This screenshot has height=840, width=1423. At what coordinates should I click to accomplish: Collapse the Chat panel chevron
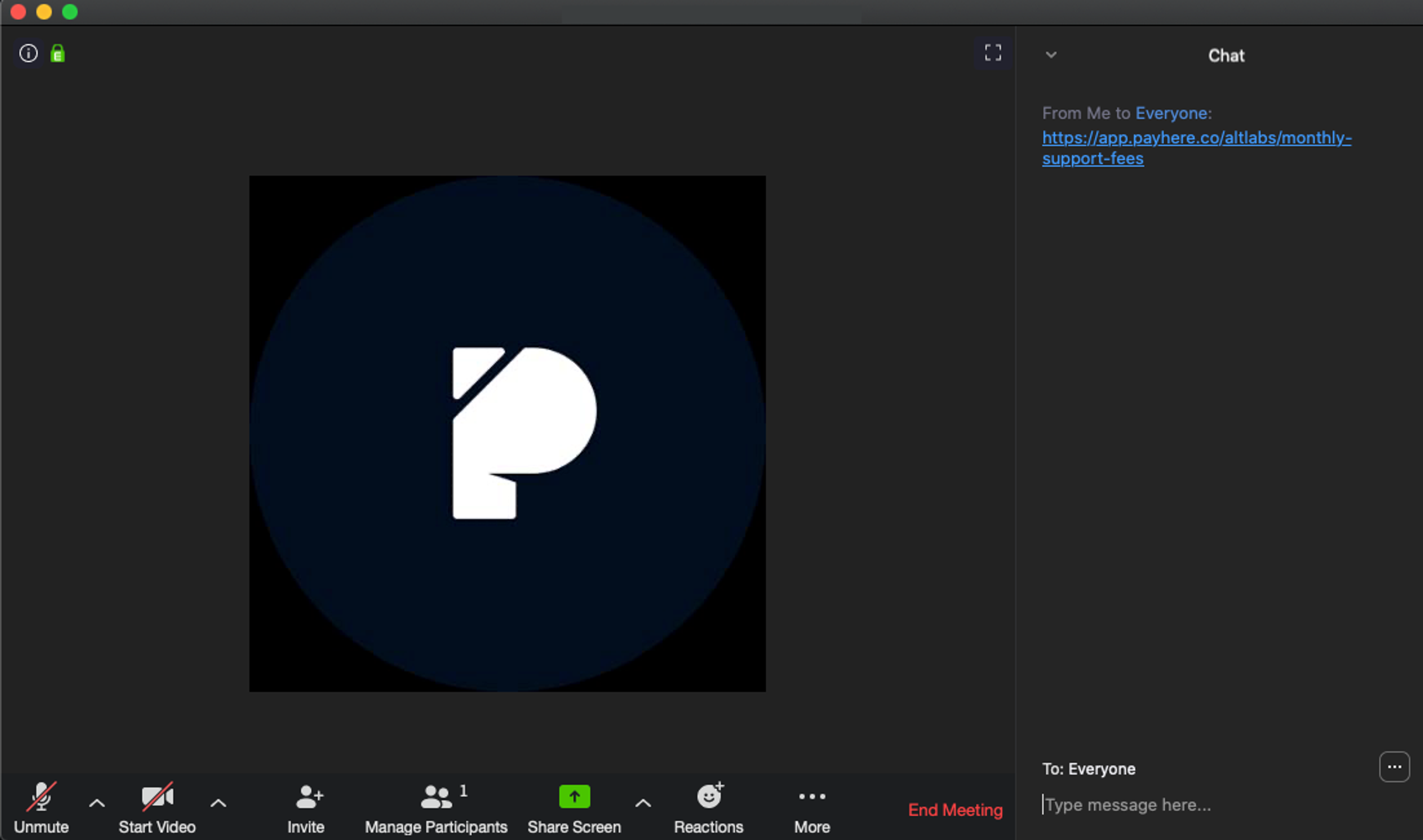coord(1051,55)
